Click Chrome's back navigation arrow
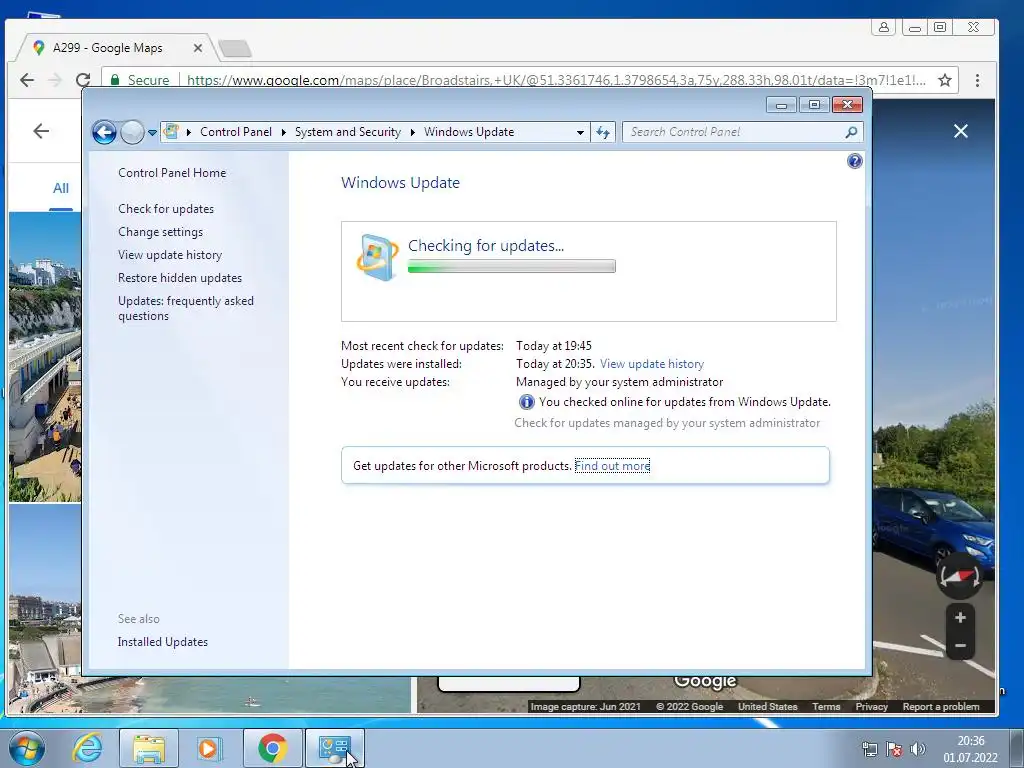1024x768 pixels. (27, 80)
